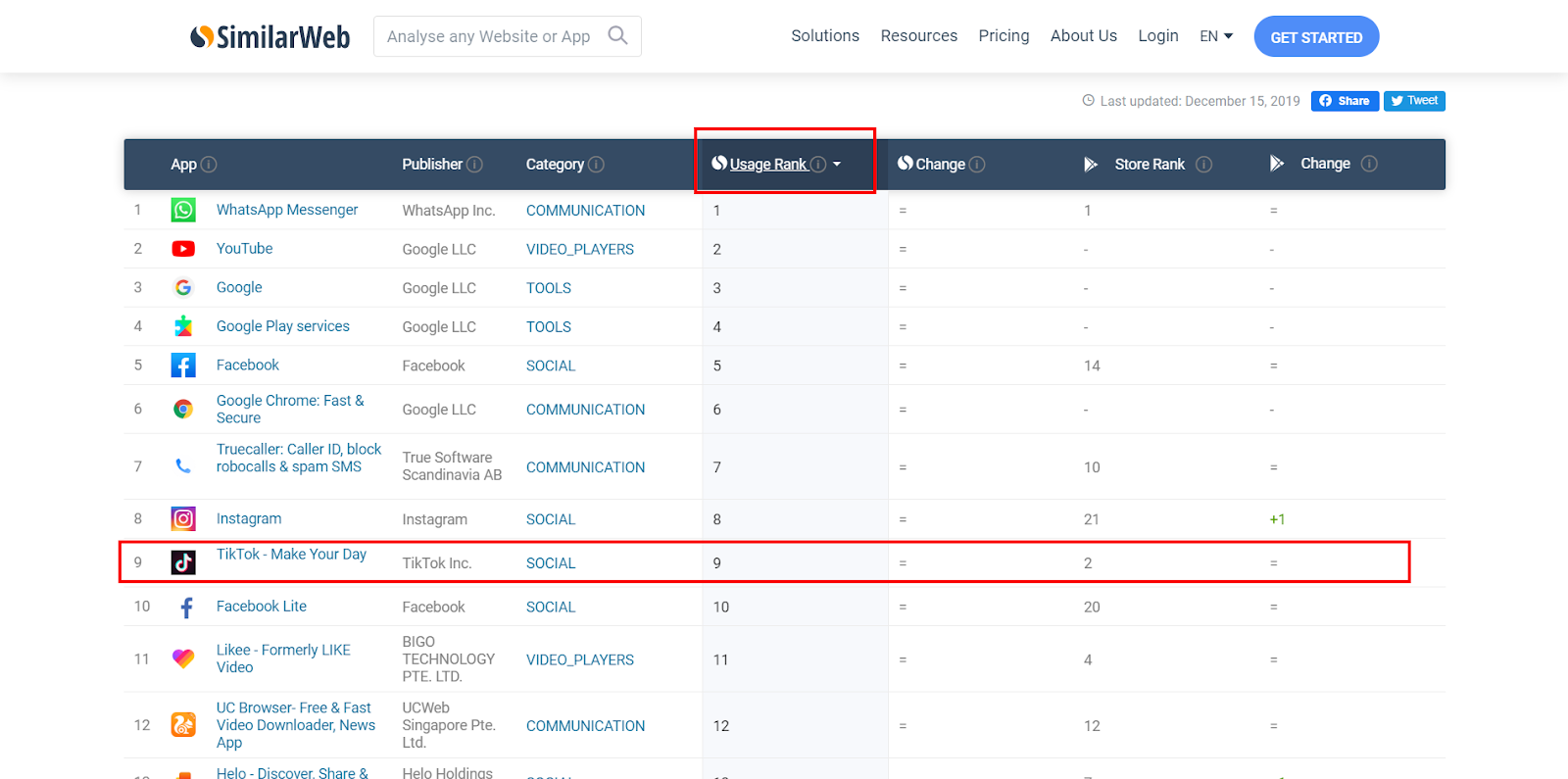Share the page on Facebook
This screenshot has height=779, width=1568.
(x=1346, y=101)
